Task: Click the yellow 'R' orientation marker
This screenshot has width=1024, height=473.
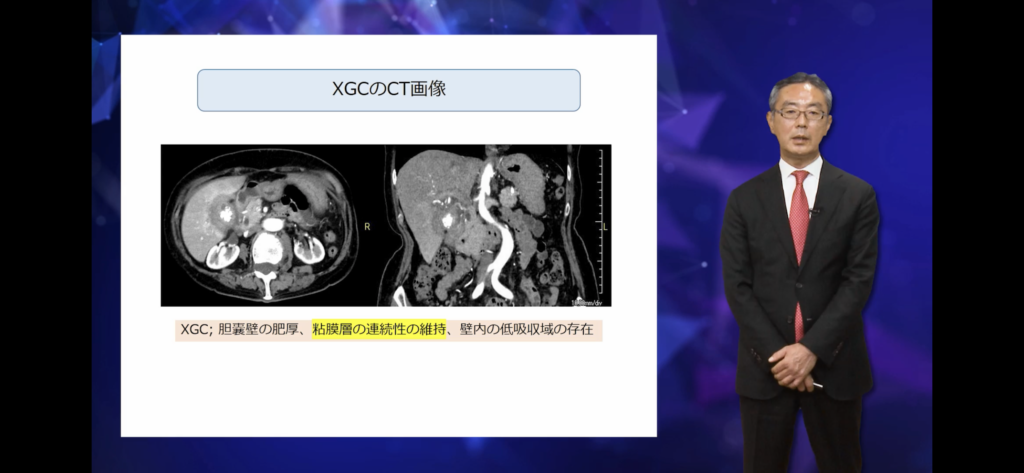Action: [367, 227]
